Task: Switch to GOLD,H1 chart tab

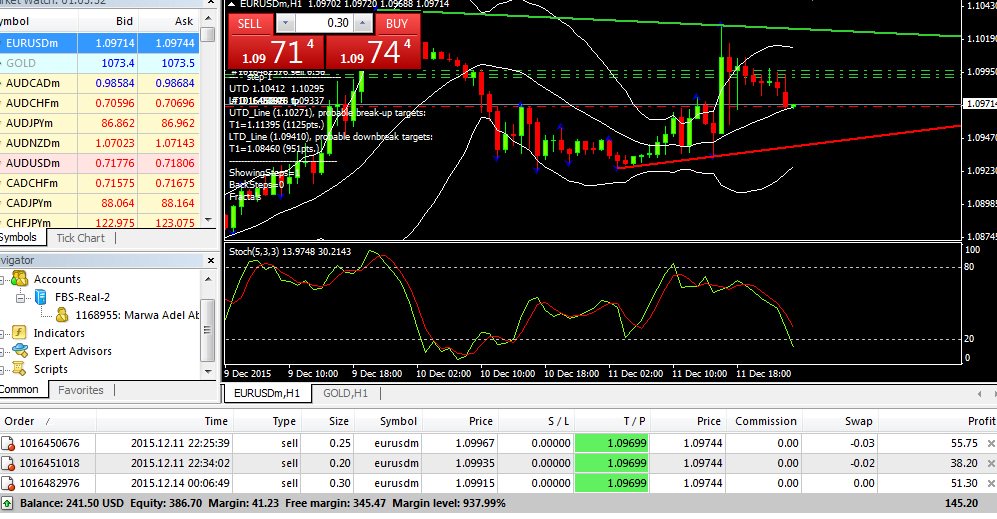Action: click(345, 393)
